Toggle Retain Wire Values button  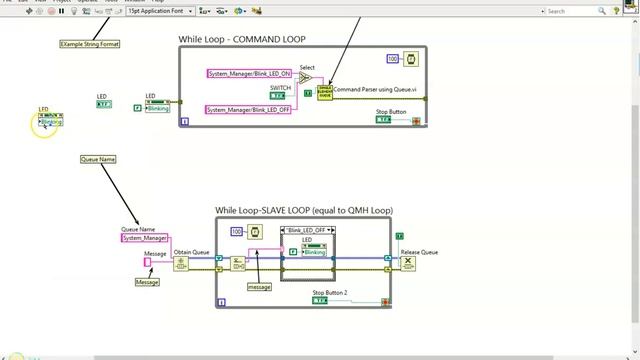[86, 11]
